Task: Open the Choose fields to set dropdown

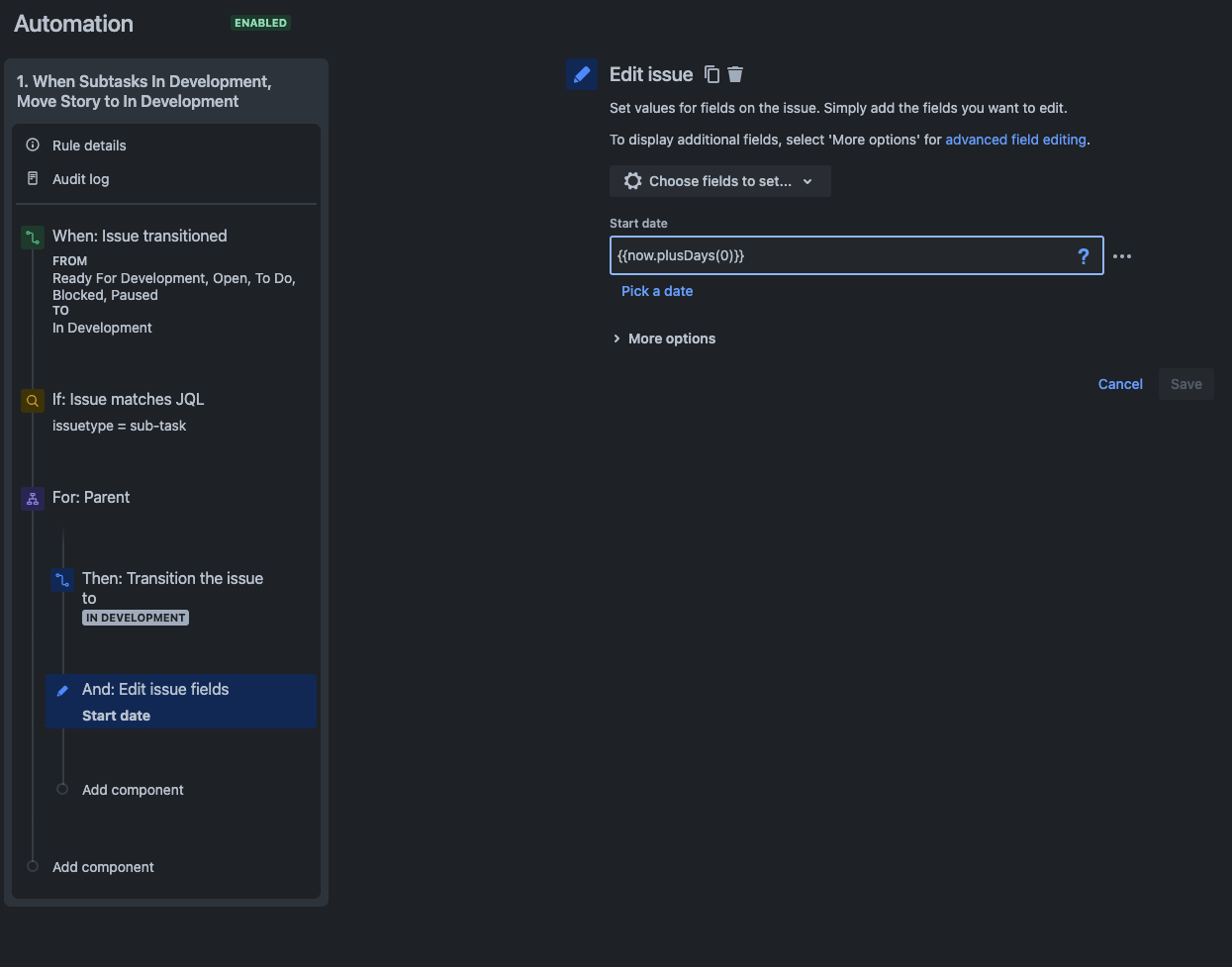Action: click(720, 181)
